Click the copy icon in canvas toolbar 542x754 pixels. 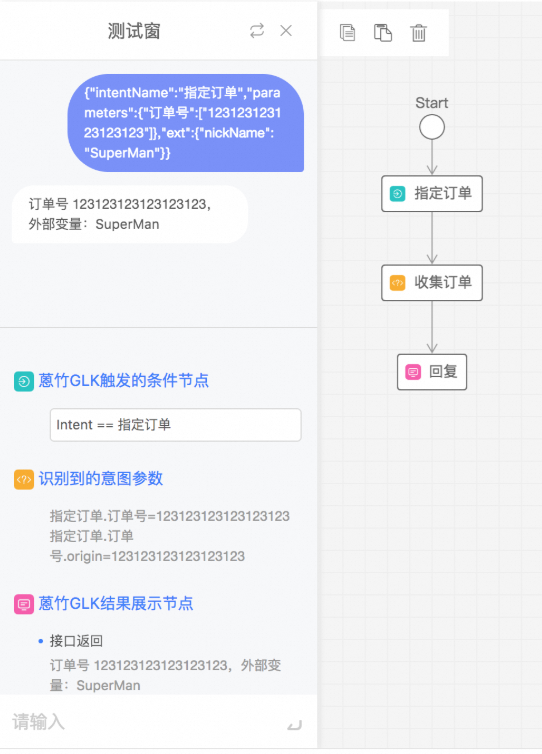click(347, 33)
